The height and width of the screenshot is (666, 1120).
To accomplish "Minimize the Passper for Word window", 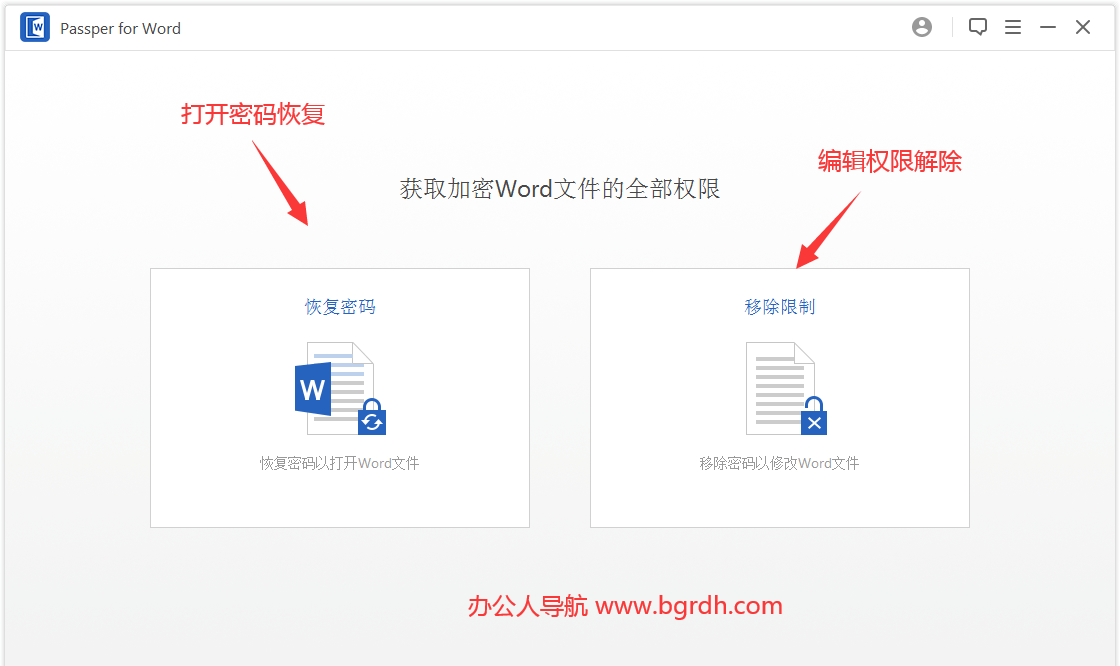I will [1048, 27].
